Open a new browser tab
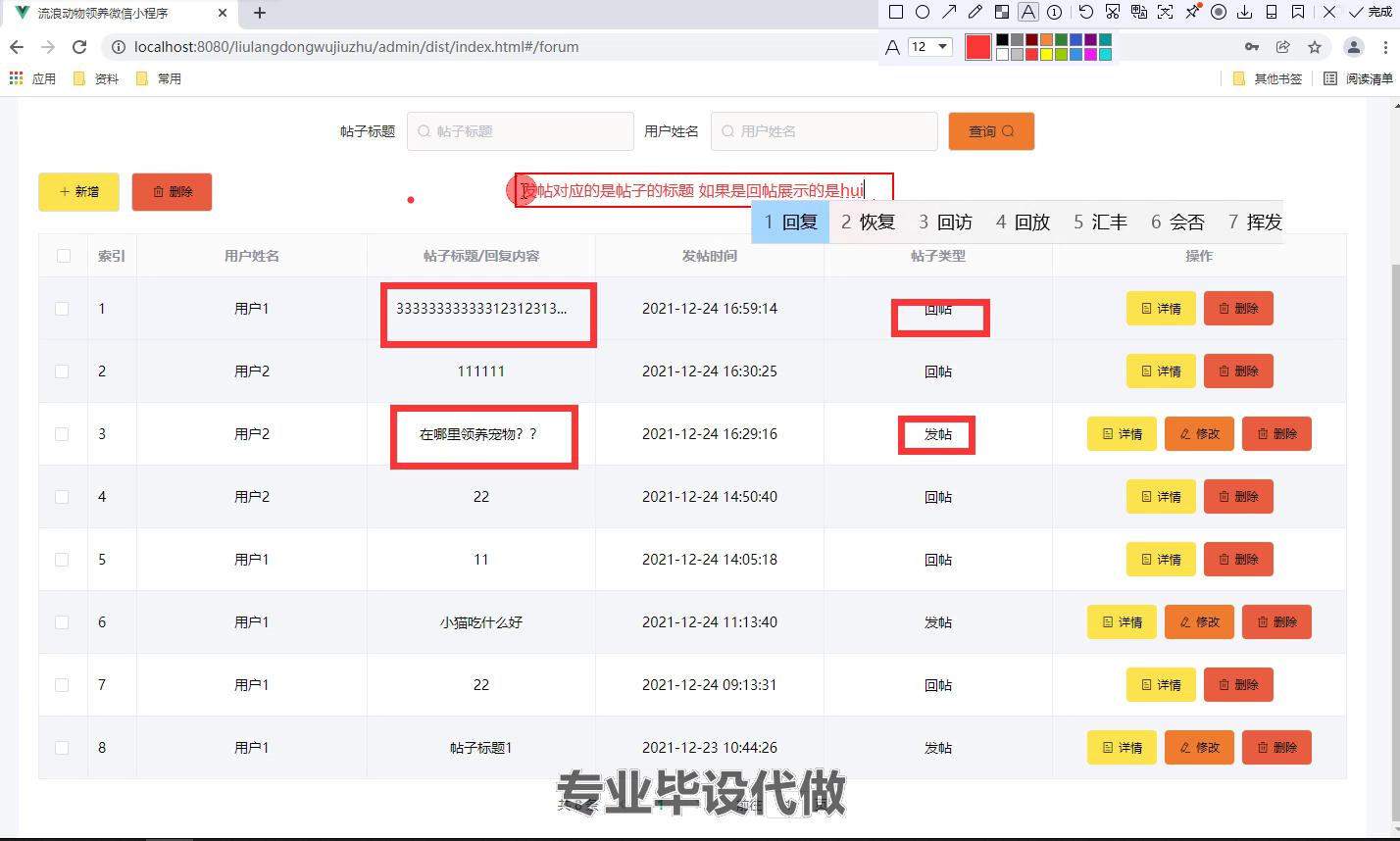This screenshot has width=1400, height=841. point(260,13)
